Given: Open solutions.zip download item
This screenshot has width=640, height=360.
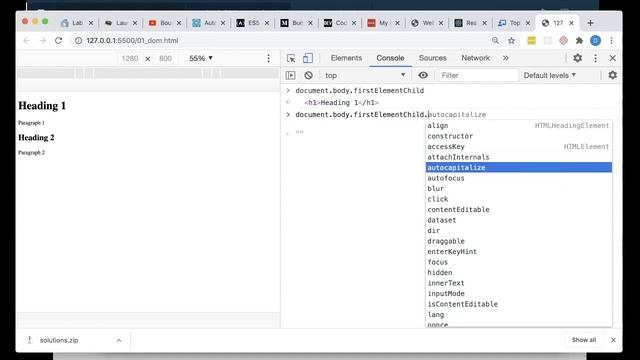Looking at the screenshot, I should coord(59,340).
